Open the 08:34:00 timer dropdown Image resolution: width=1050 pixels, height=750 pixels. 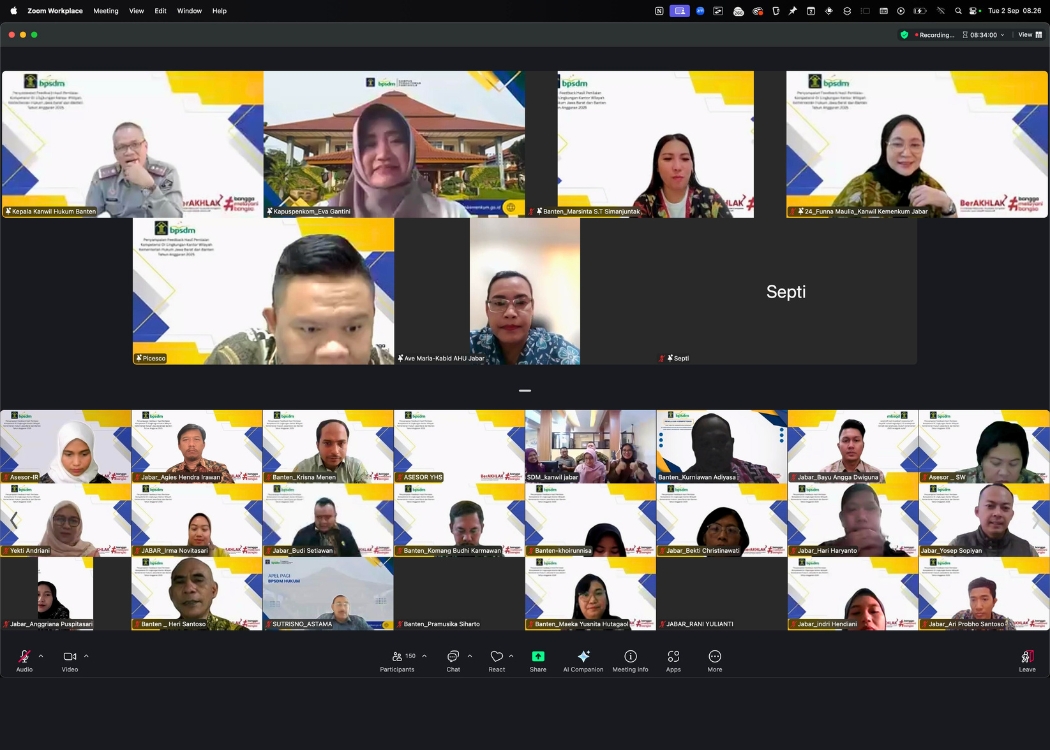coord(983,35)
